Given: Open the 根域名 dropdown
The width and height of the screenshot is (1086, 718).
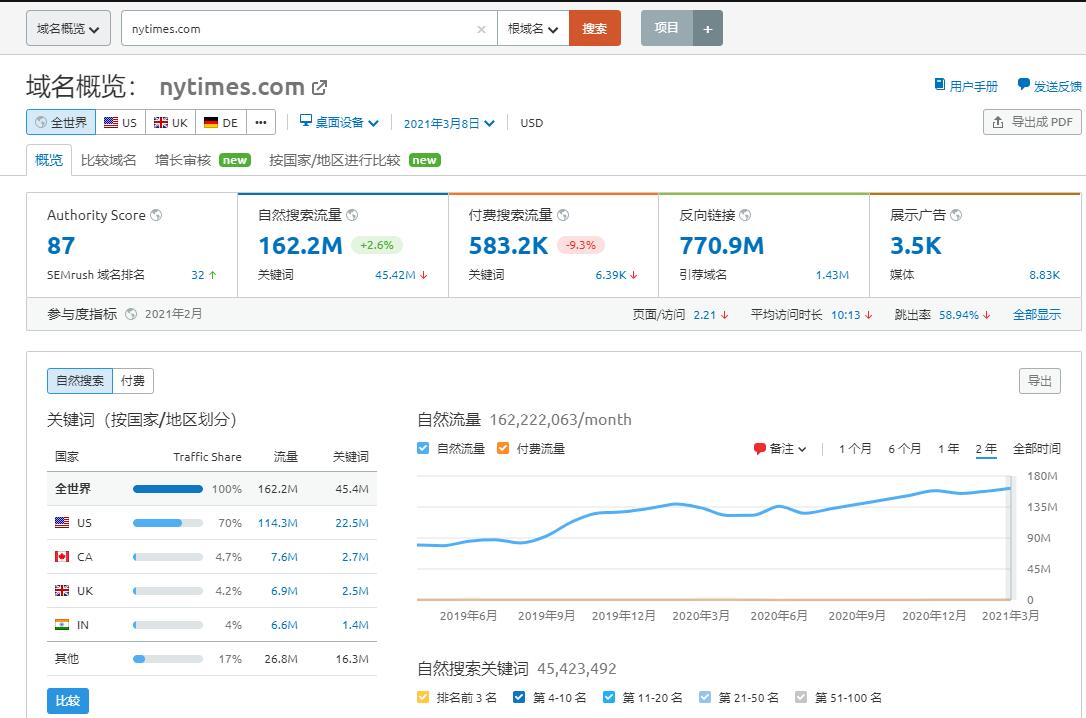Looking at the screenshot, I should (x=533, y=28).
